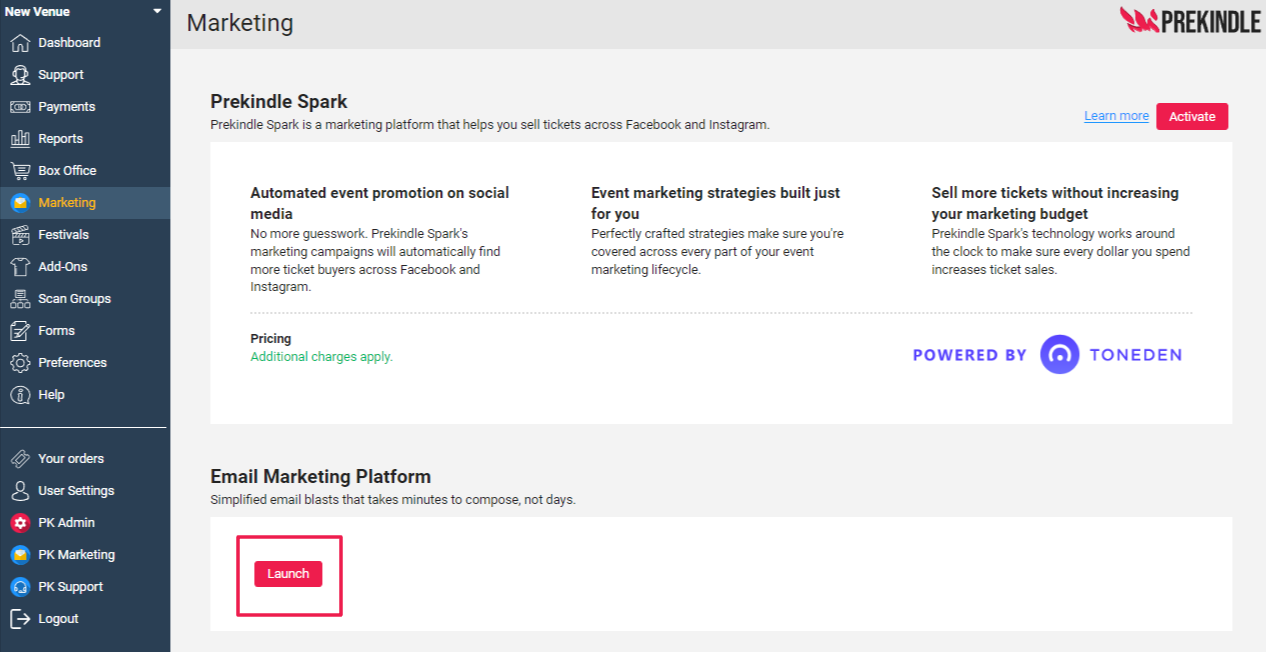Image resolution: width=1266 pixels, height=652 pixels.
Task: Click the PK Admin red icon
Action: pyautogui.click(x=20, y=523)
